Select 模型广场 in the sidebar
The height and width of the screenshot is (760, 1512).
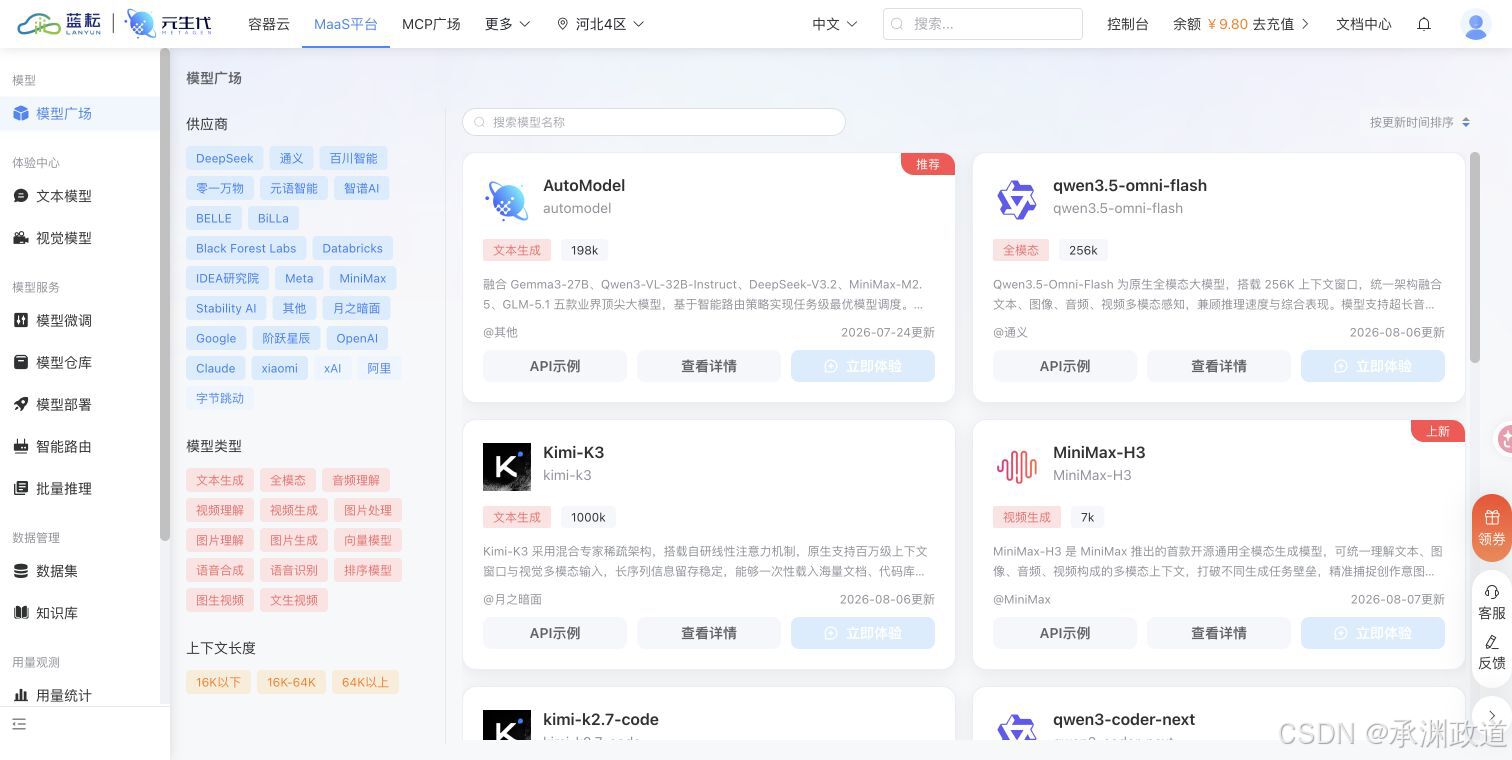[x=80, y=113]
